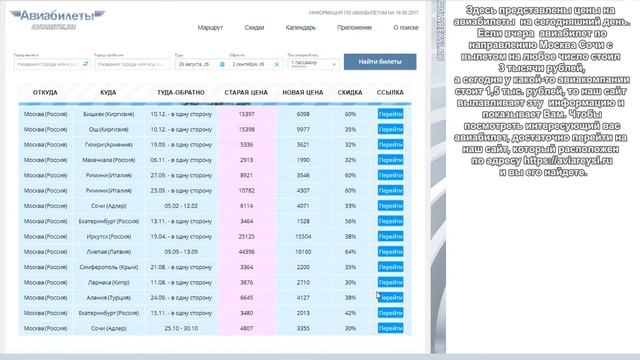Viewport: 640px width, 360px height.
Task: Click the НОВАЯ ЦЕНА column header
Action: point(303,93)
